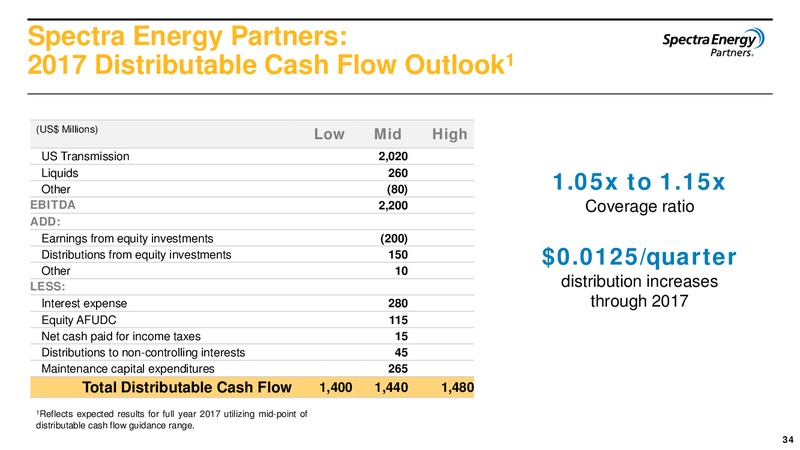Click the 'ADD:' section label

45,221
